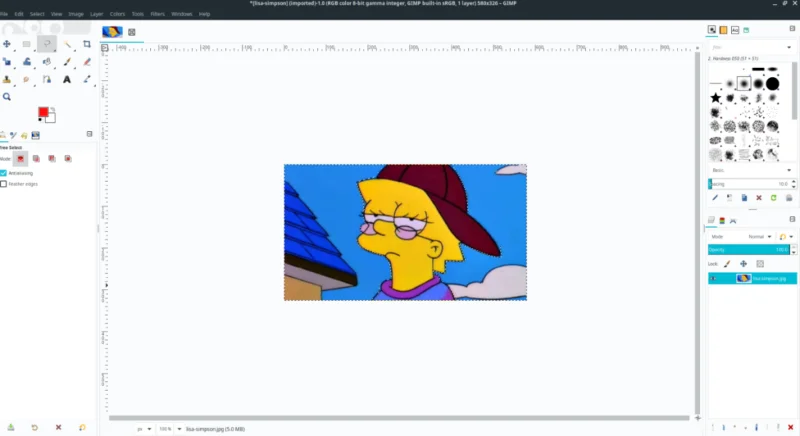Click the lisa-simpson image tab thumbnail
Viewport: 800px width, 436px height.
click(x=112, y=32)
